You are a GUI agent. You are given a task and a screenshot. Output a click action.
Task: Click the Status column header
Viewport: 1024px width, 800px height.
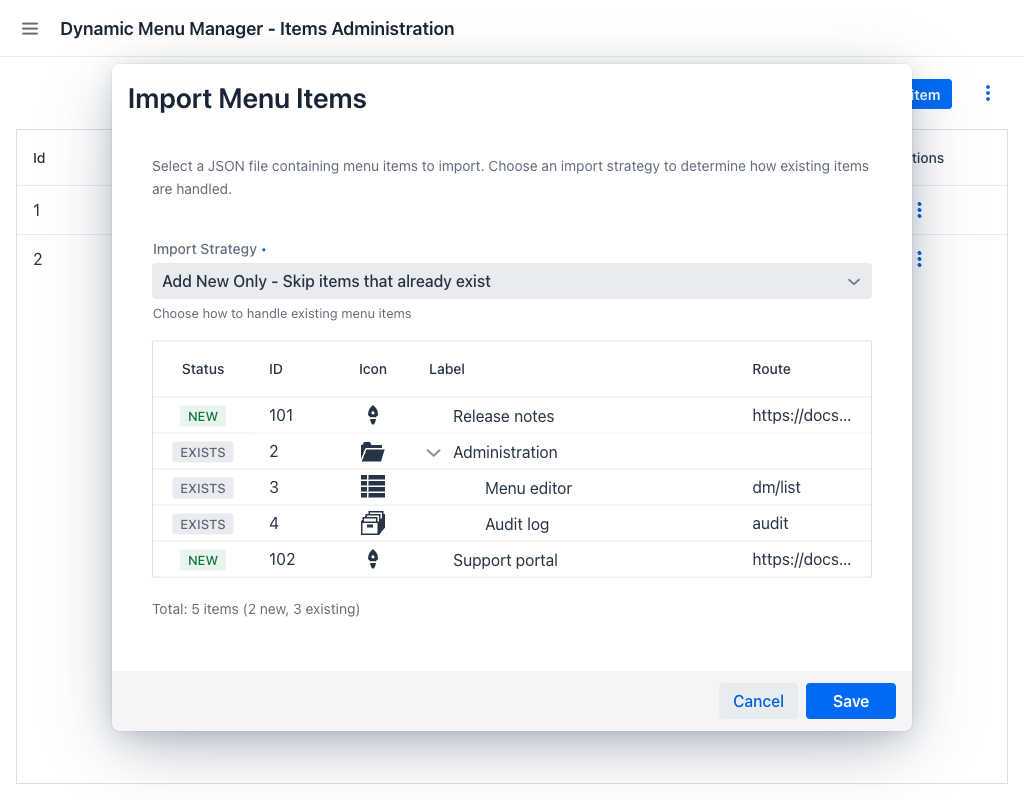pyautogui.click(x=202, y=369)
